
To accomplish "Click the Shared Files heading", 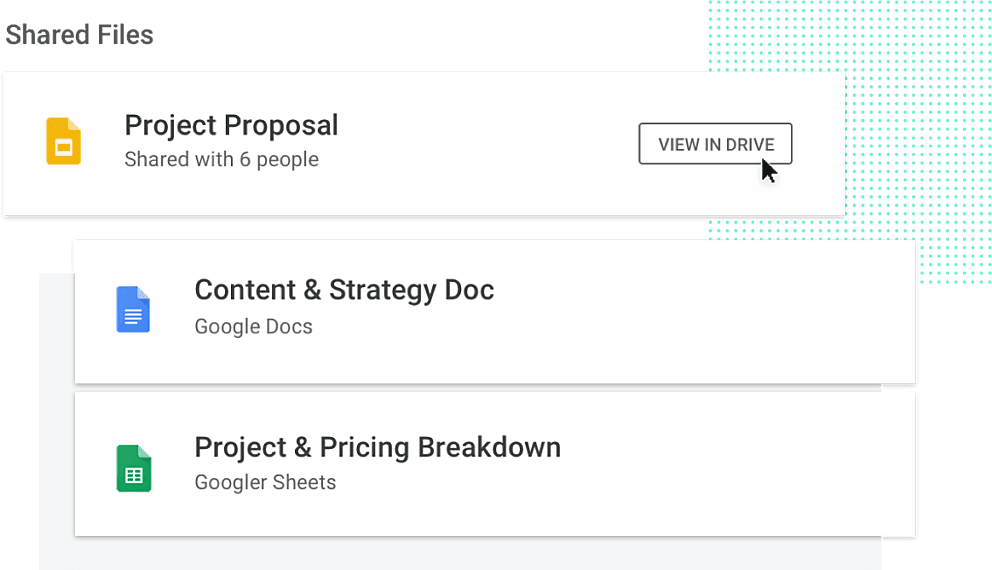I will 79,35.
